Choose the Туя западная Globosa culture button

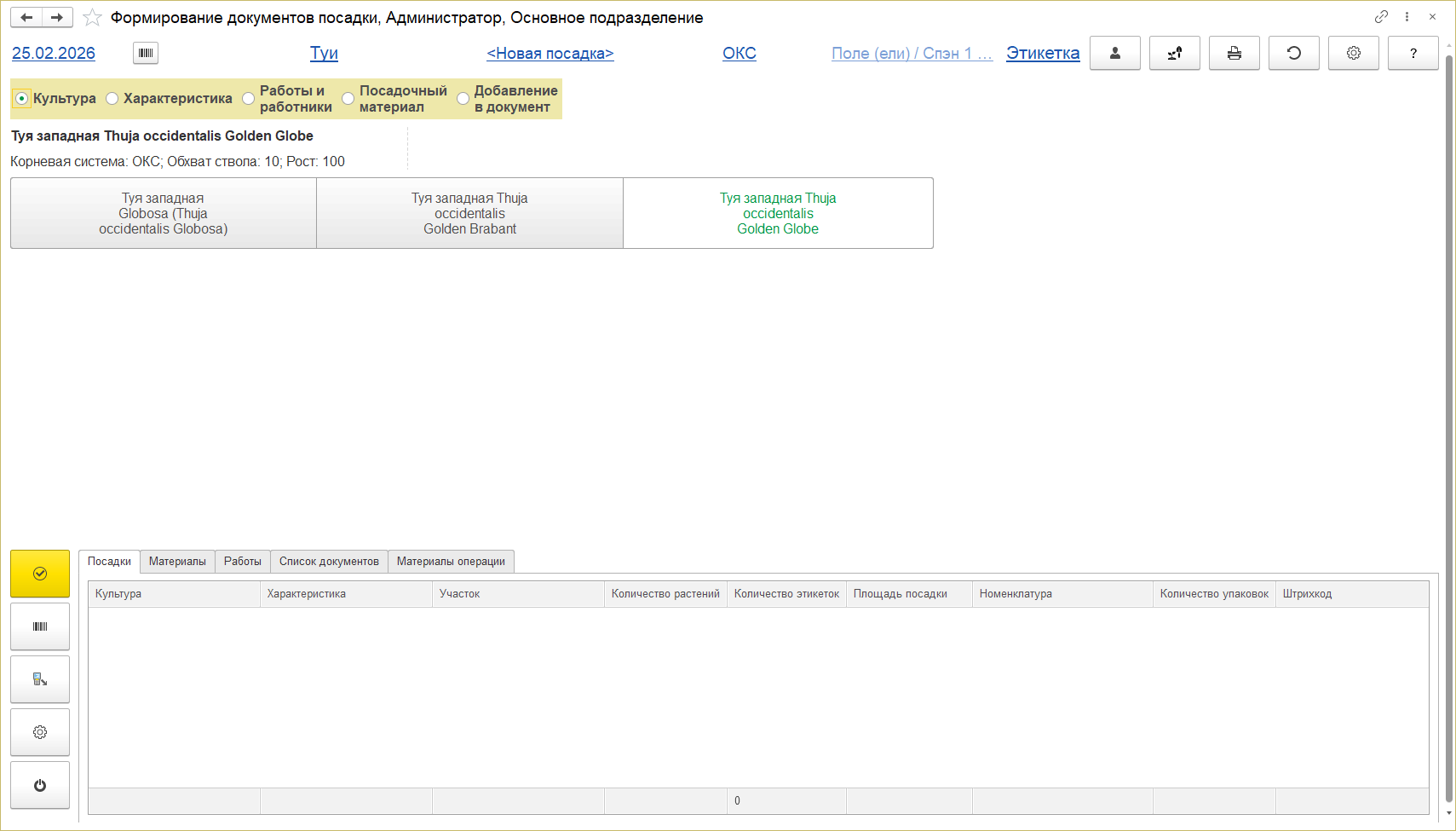tap(164, 213)
